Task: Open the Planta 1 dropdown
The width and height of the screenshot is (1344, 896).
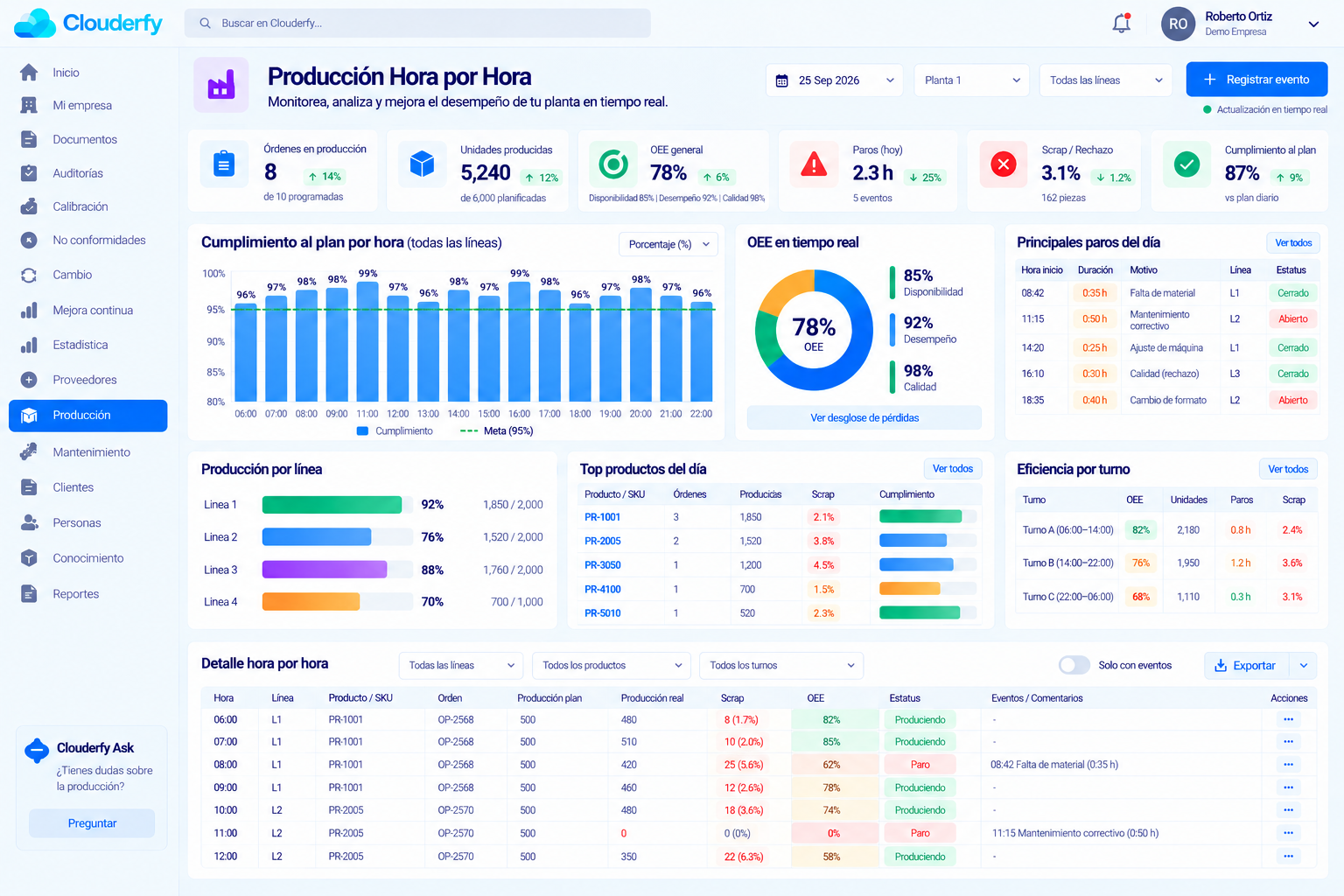Action: click(973, 80)
